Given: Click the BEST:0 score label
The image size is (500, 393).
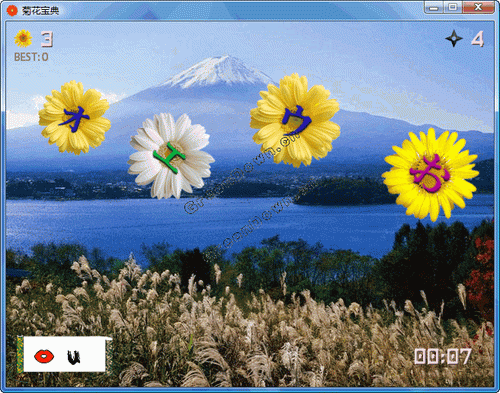Looking at the screenshot, I should click(31, 57).
